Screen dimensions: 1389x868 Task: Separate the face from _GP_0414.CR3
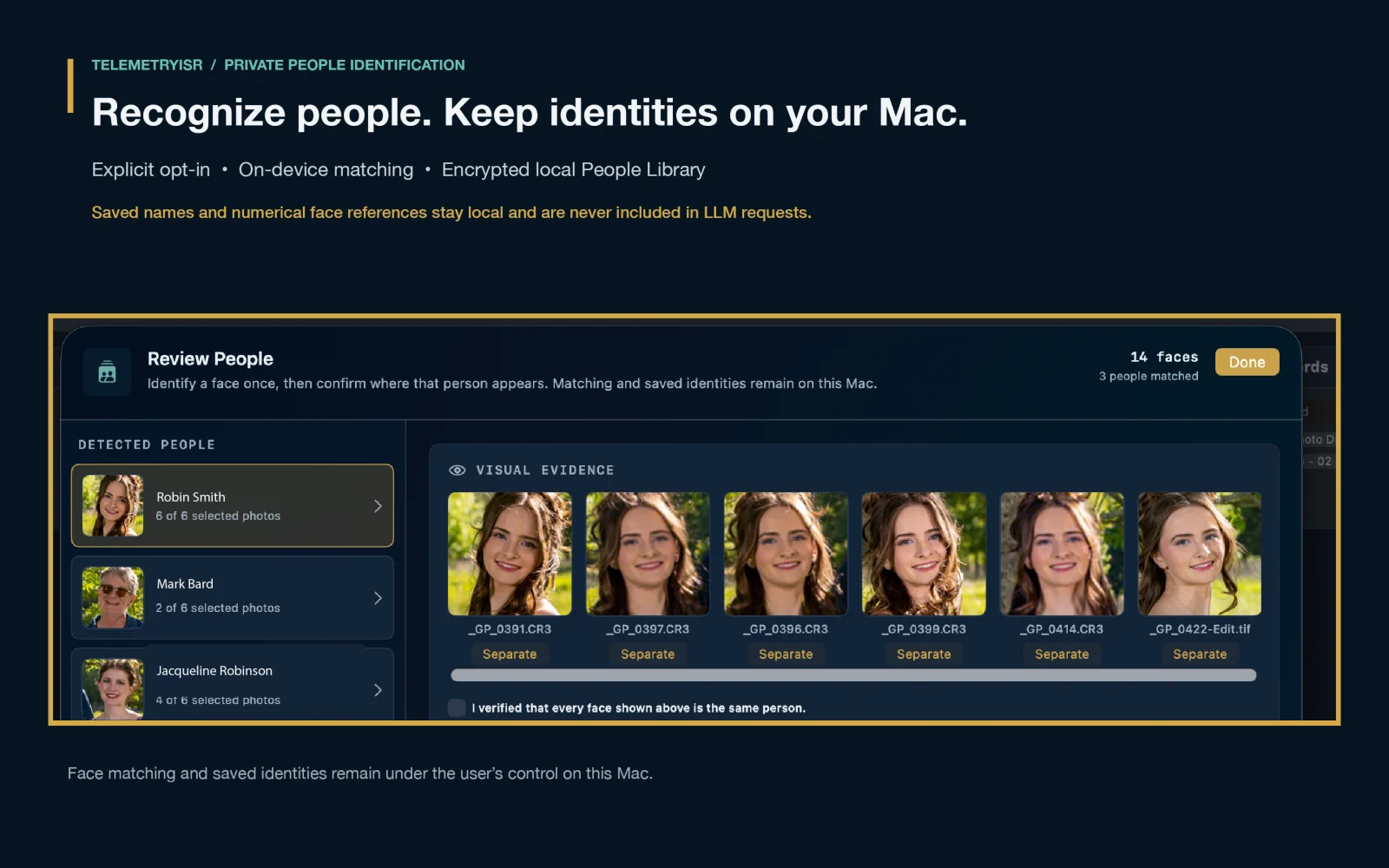(x=1062, y=654)
